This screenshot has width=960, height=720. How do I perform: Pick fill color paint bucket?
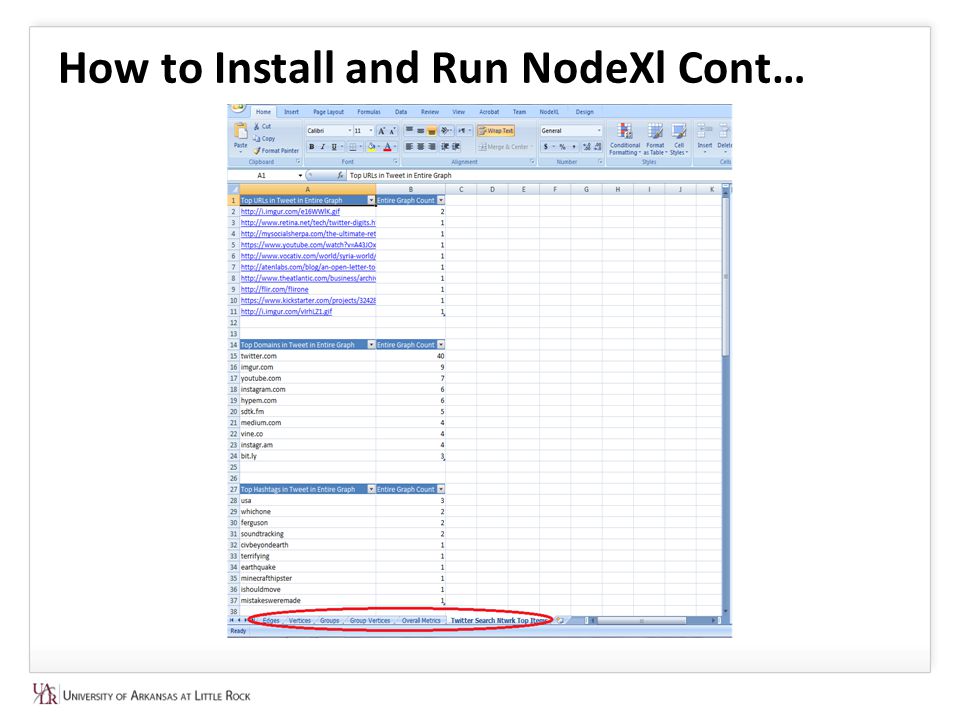pyautogui.click(x=371, y=147)
